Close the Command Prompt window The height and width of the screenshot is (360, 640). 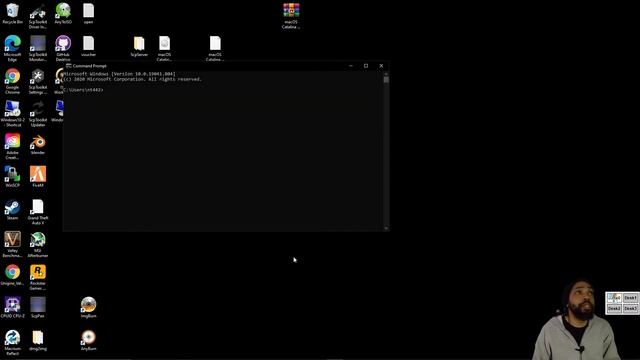click(381, 66)
